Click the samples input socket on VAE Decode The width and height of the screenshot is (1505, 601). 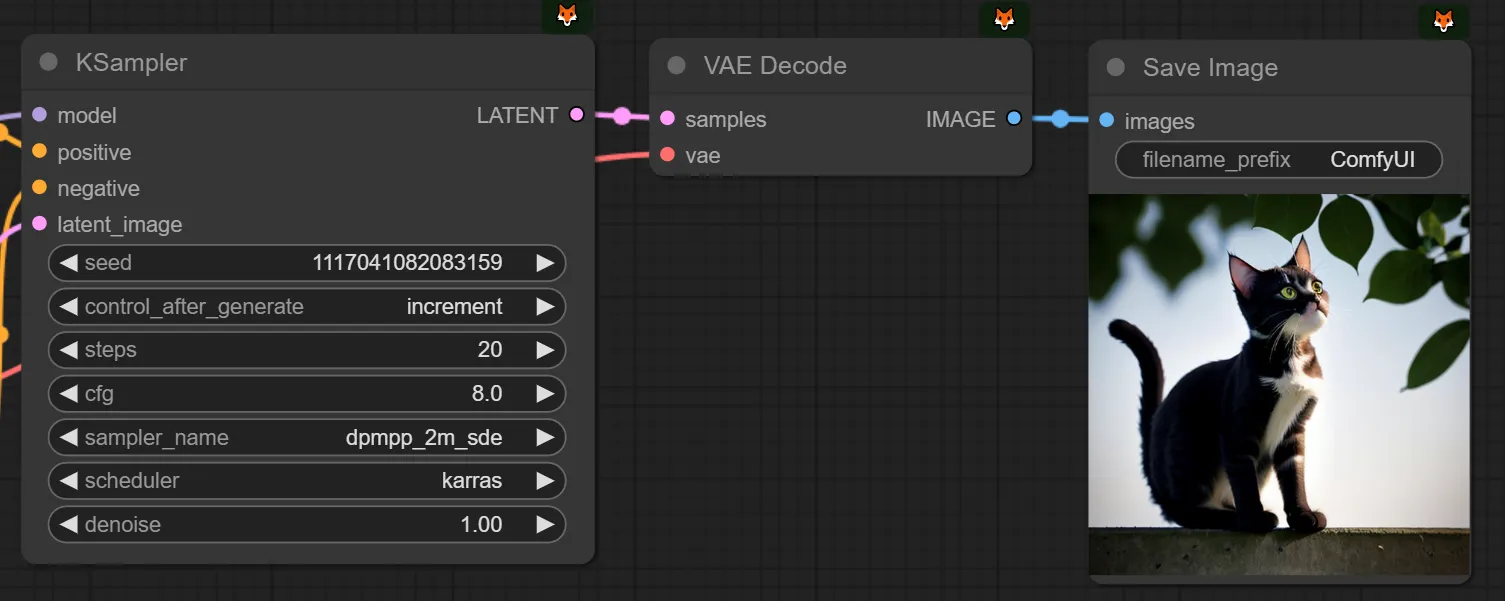point(668,119)
